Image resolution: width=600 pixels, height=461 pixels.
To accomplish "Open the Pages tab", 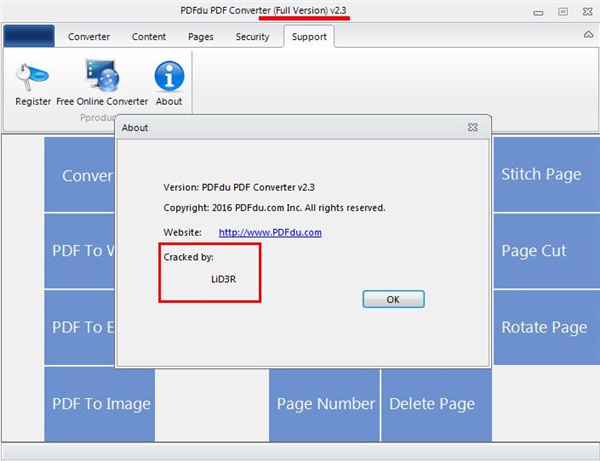I will point(201,37).
